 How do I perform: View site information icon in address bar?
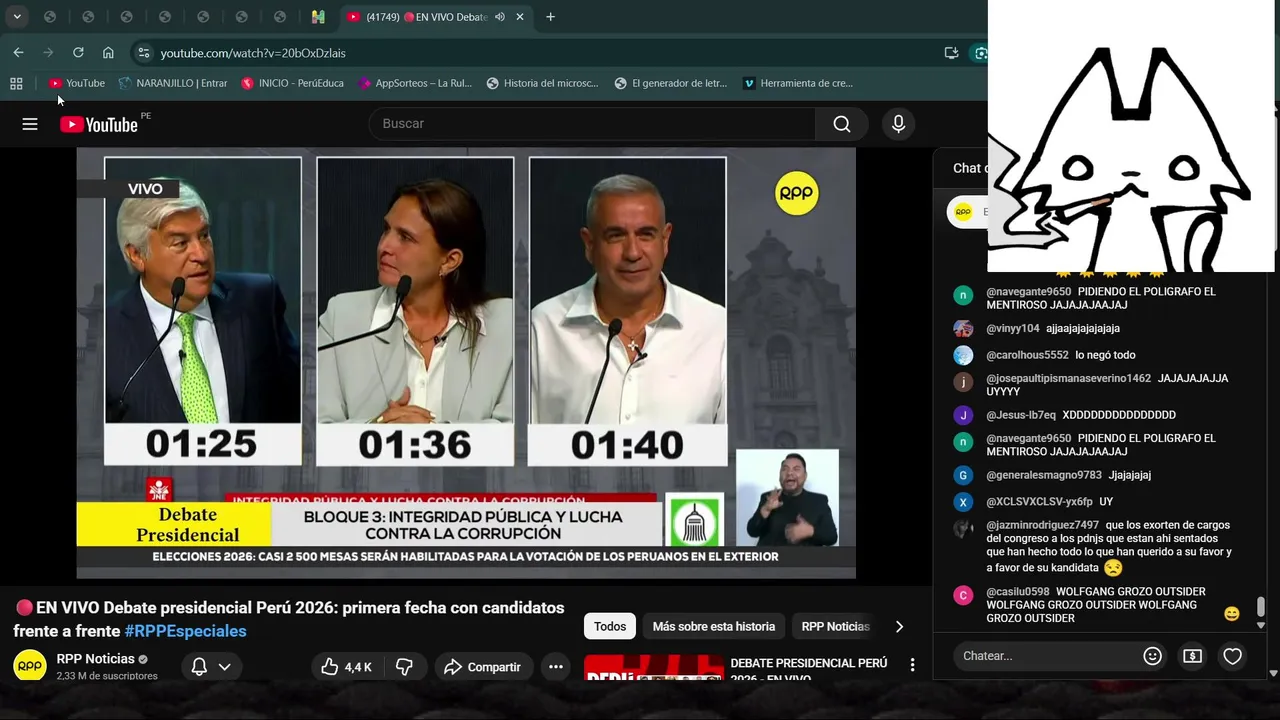(143, 53)
